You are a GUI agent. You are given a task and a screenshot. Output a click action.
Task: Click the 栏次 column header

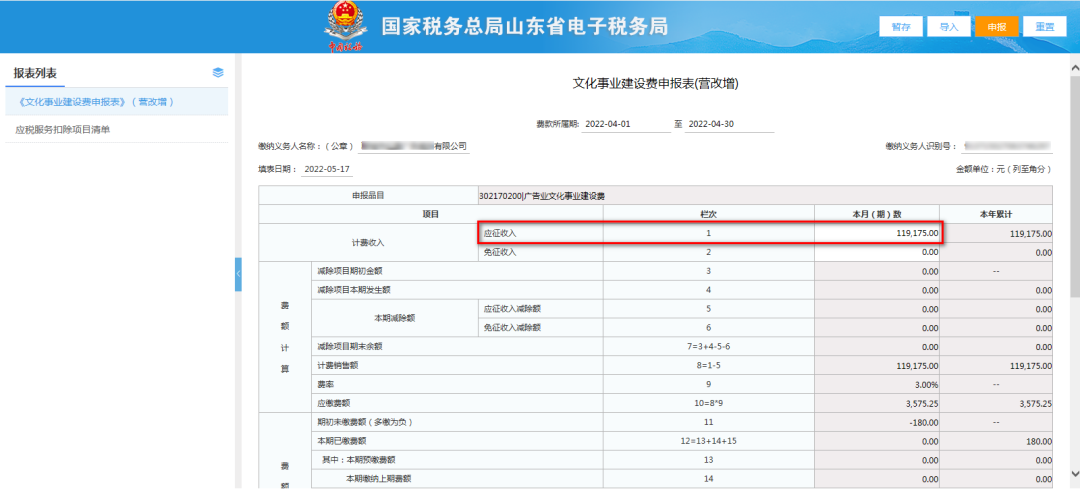point(709,214)
